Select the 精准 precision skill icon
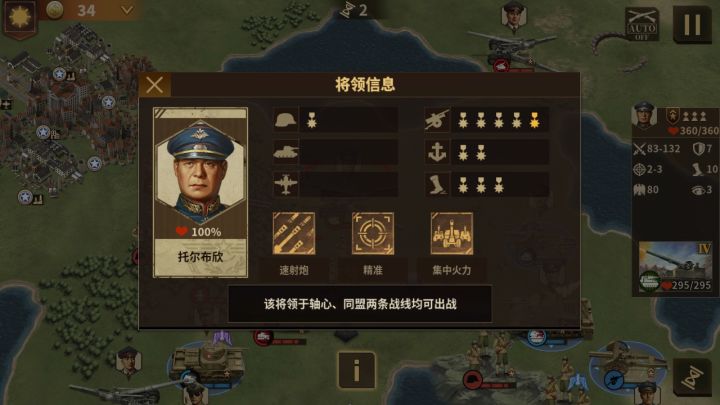This screenshot has height=405, width=720. click(373, 233)
